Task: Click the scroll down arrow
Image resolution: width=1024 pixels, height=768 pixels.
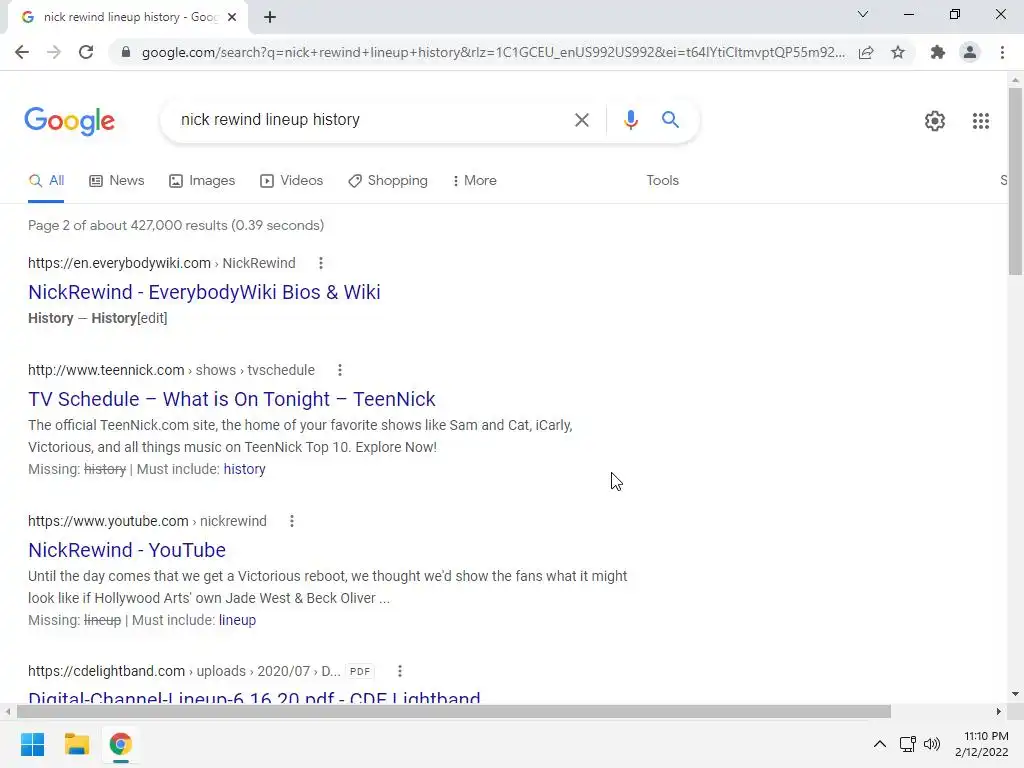Action: pos(1015,694)
